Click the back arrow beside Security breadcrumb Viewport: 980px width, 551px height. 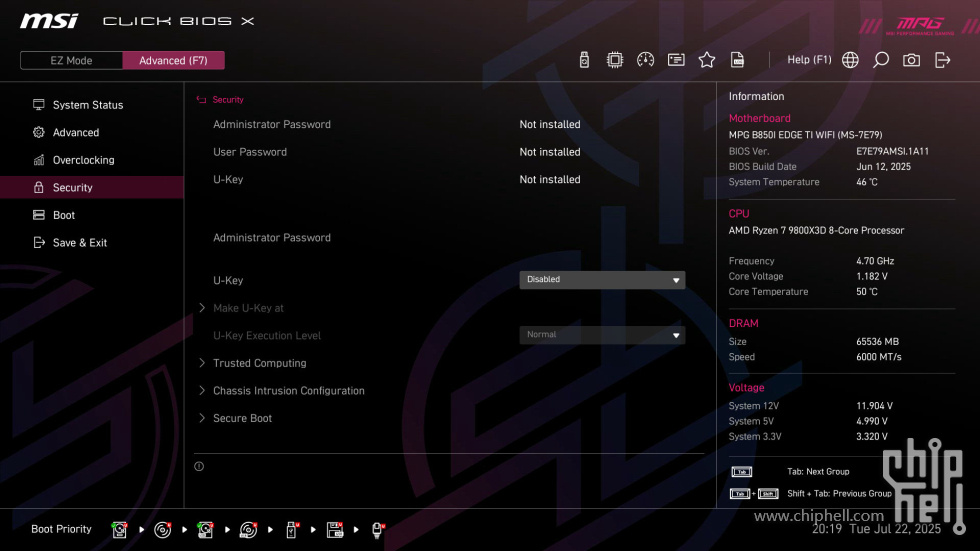pyautogui.click(x=201, y=100)
